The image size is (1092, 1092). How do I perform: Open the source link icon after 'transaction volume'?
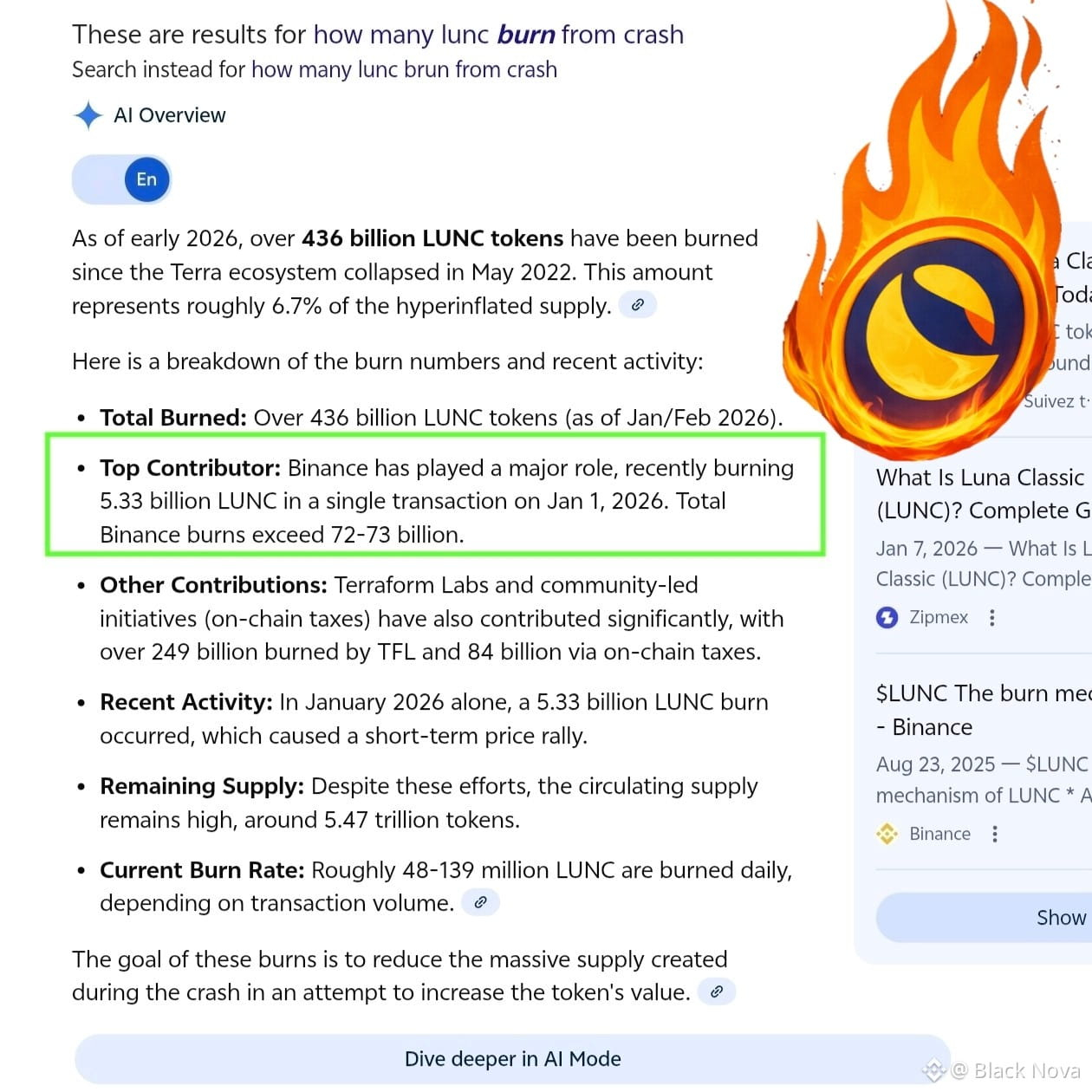point(481,902)
